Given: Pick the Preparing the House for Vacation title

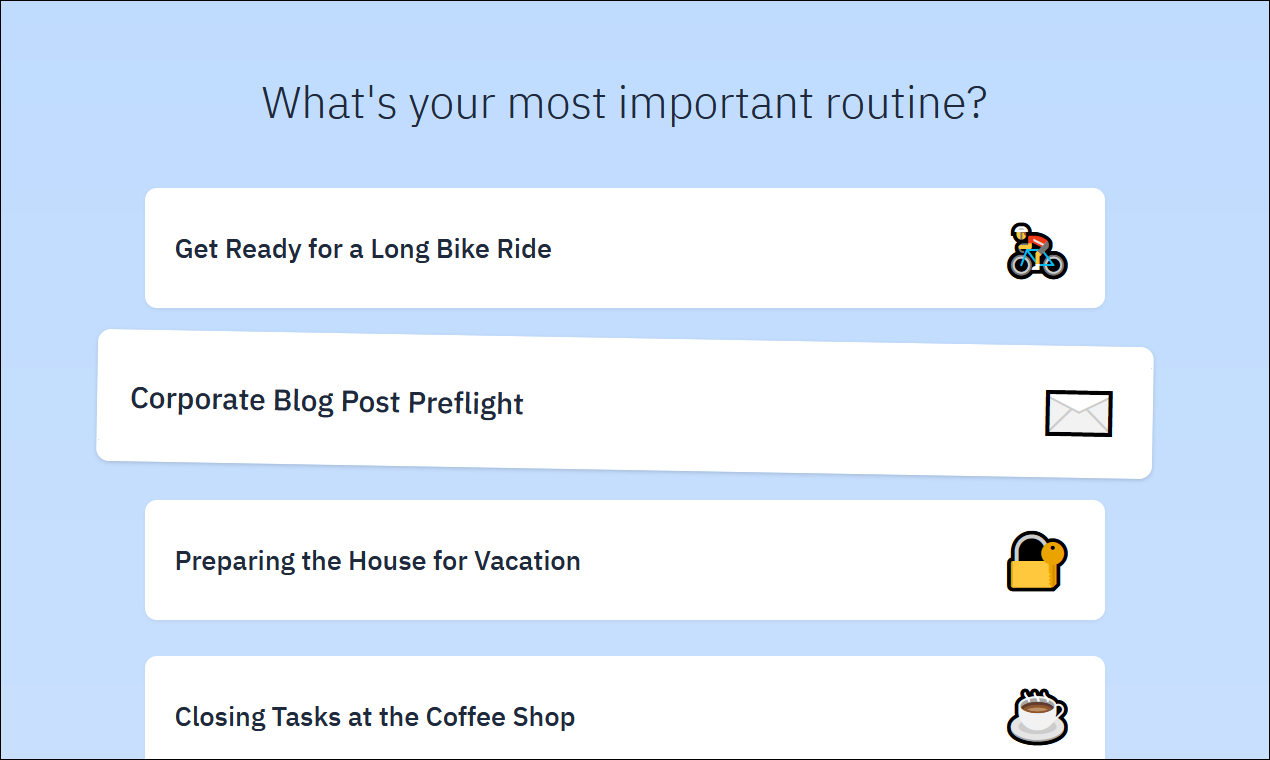Looking at the screenshot, I should pos(378,560).
